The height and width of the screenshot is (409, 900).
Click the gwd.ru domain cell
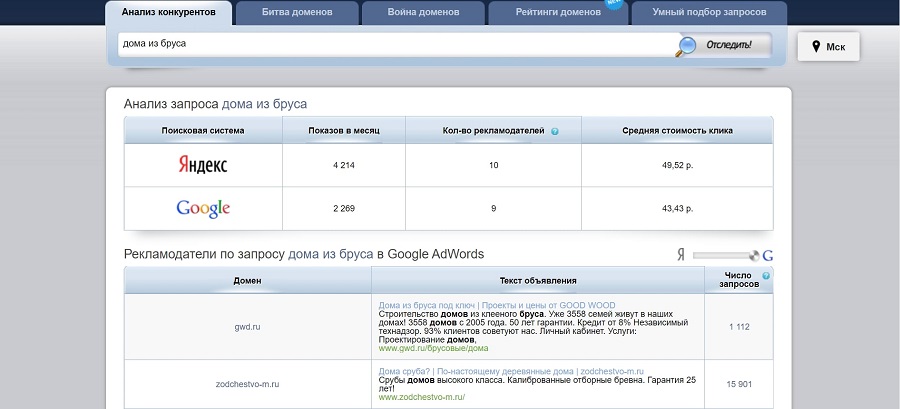click(247, 327)
